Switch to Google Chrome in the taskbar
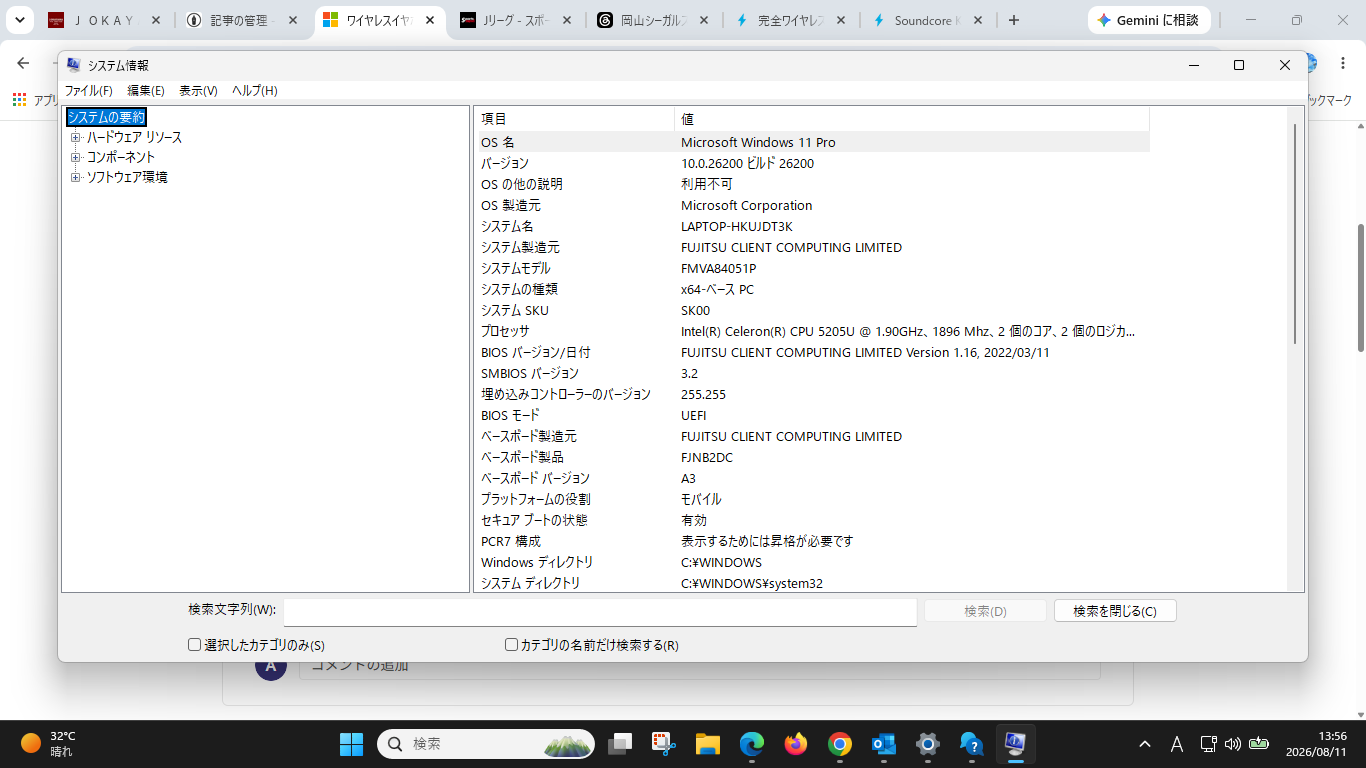 click(x=840, y=744)
